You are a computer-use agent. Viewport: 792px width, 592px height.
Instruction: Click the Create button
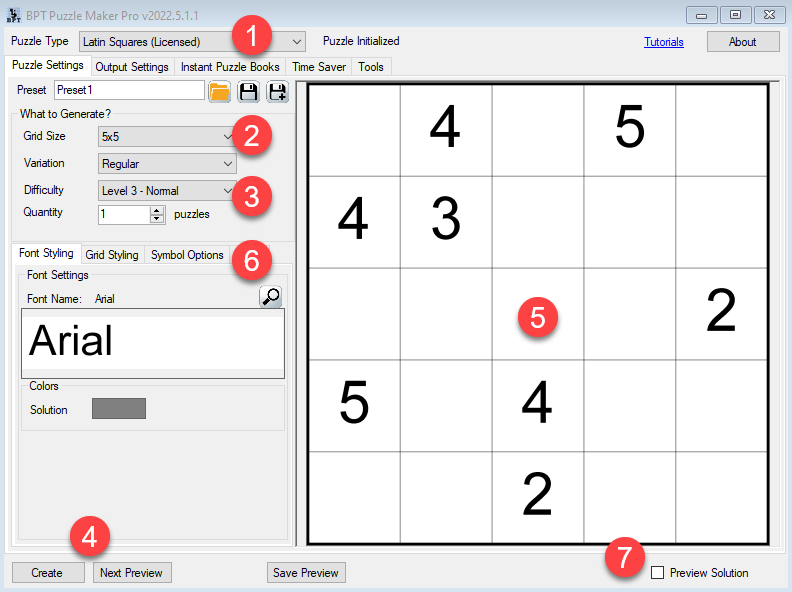coord(47,573)
